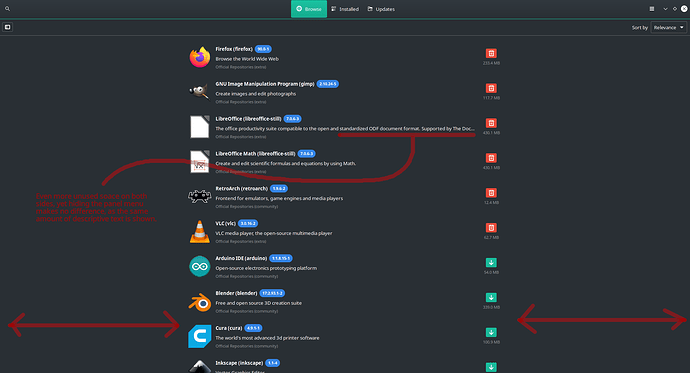Click 'Frontend for emulators' description text
Screen dimensions: 690x373
pyautogui.click(x=279, y=198)
